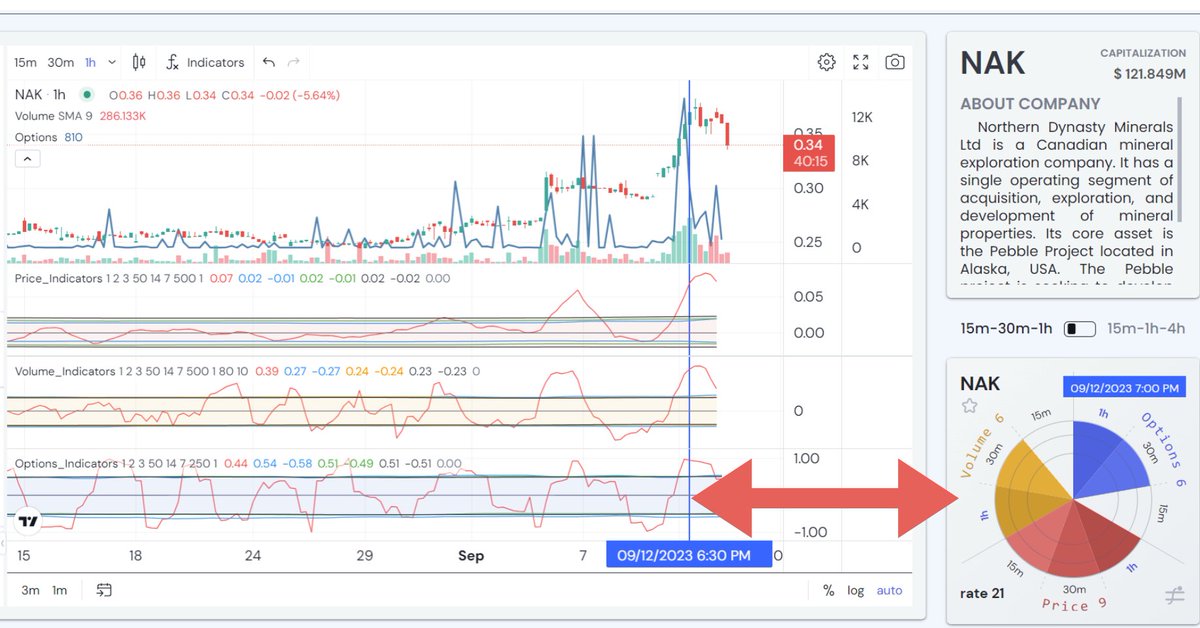Click the ABOUT COMPANY heading
This screenshot has width=1200, height=628.
click(x=1030, y=104)
